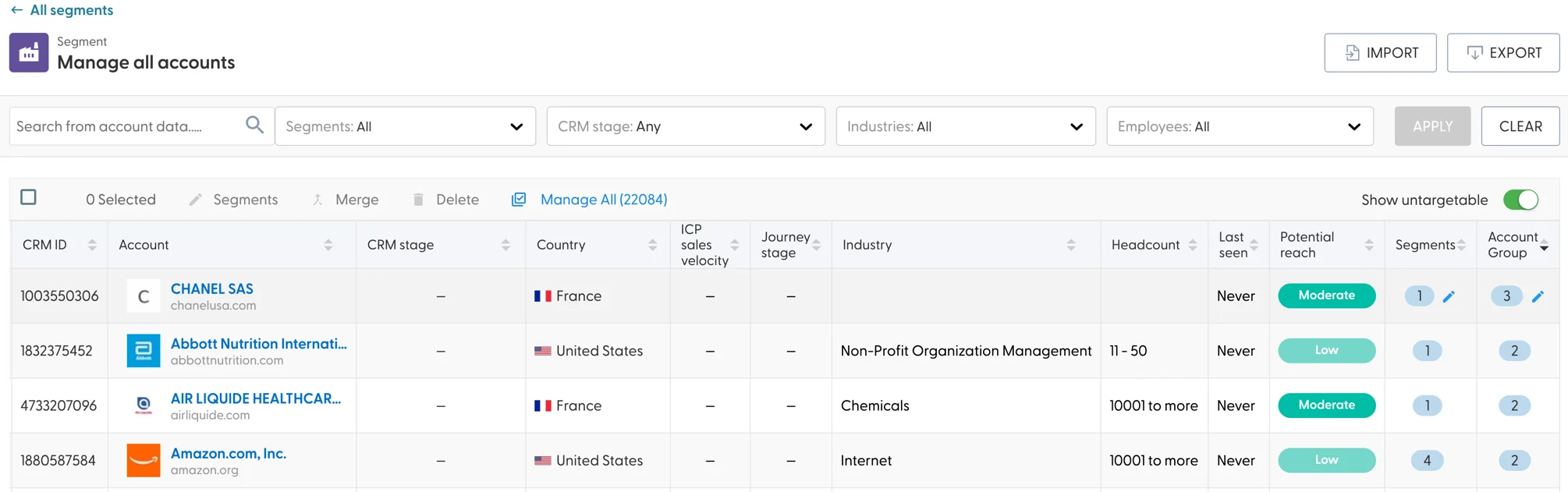Click the purple Segment factory icon

tap(29, 53)
